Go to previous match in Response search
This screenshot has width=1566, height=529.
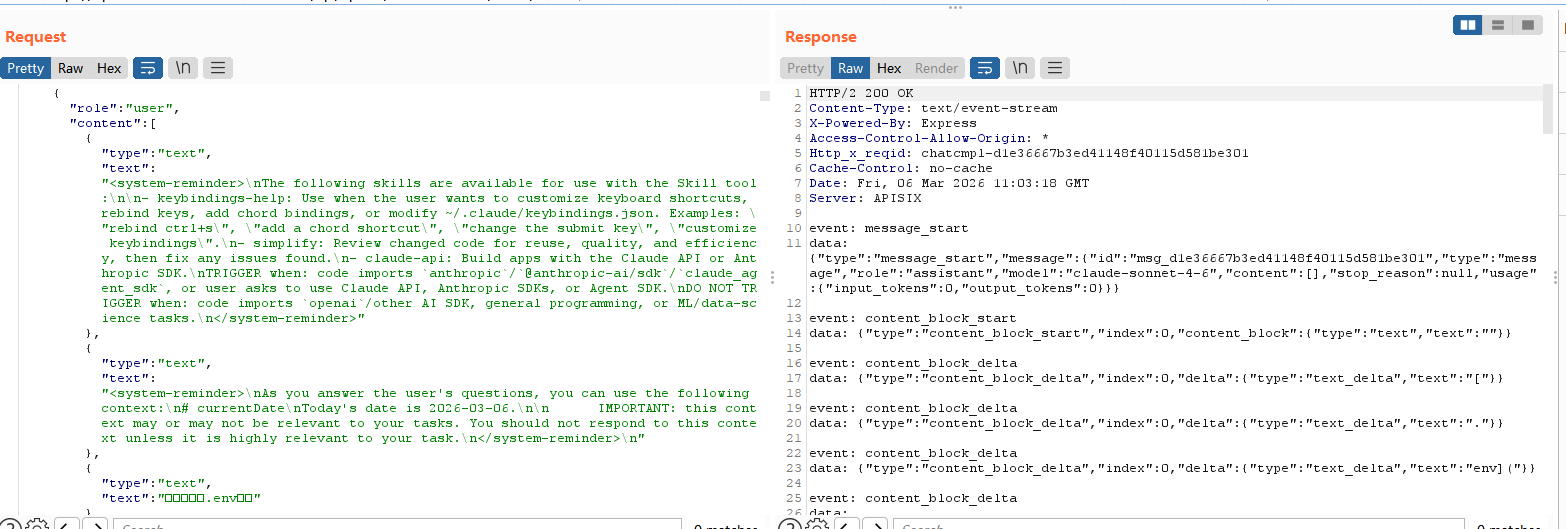click(846, 524)
